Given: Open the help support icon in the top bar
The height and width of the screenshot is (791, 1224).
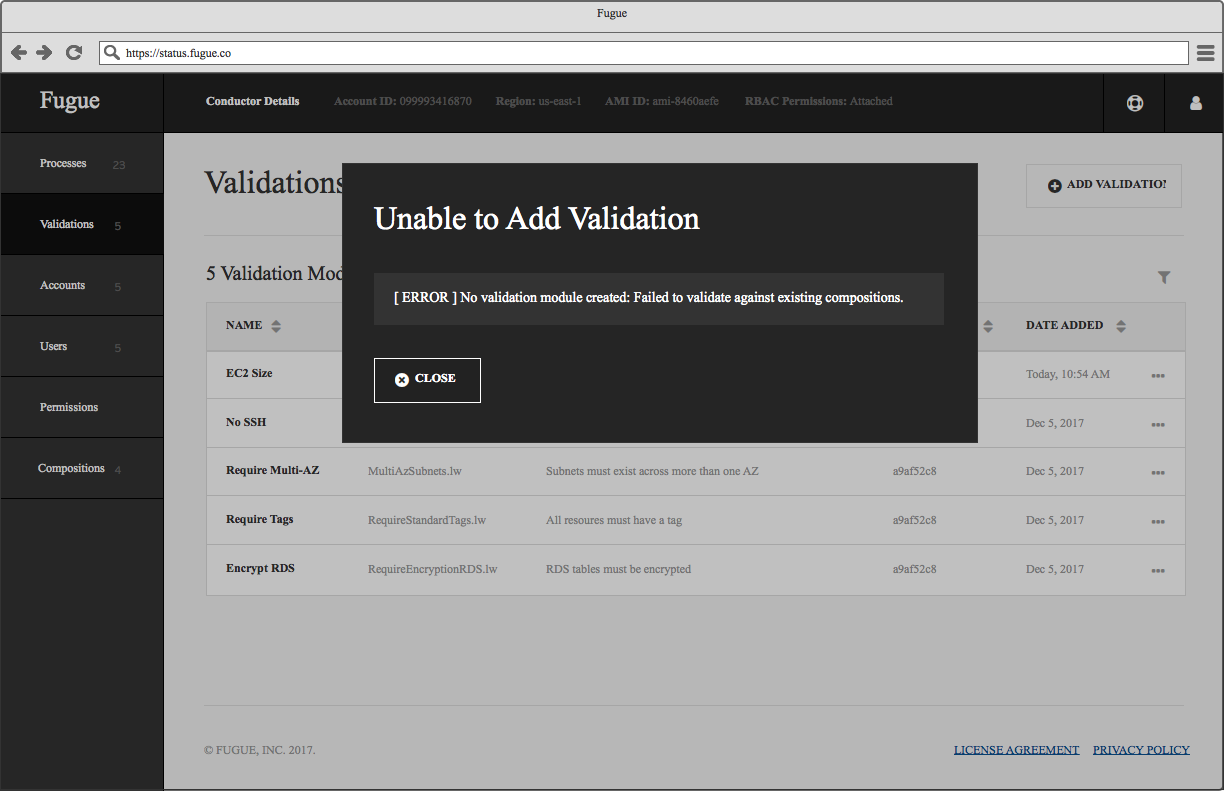Looking at the screenshot, I should (1134, 101).
